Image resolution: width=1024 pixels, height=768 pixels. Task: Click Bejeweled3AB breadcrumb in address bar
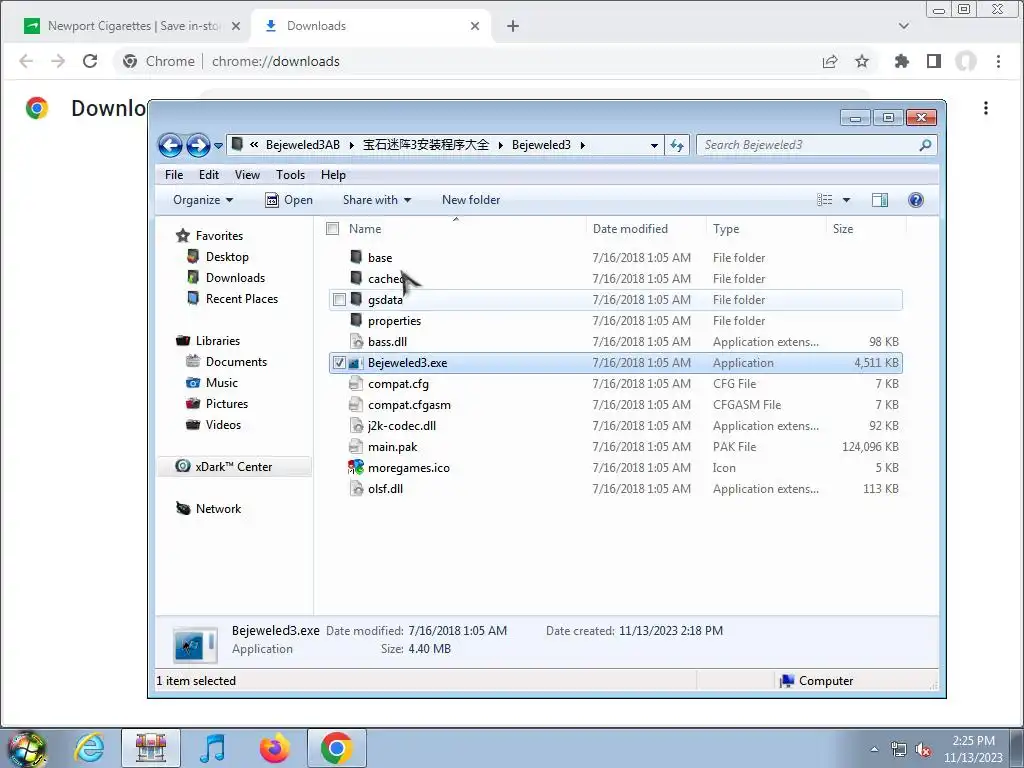[302, 145]
